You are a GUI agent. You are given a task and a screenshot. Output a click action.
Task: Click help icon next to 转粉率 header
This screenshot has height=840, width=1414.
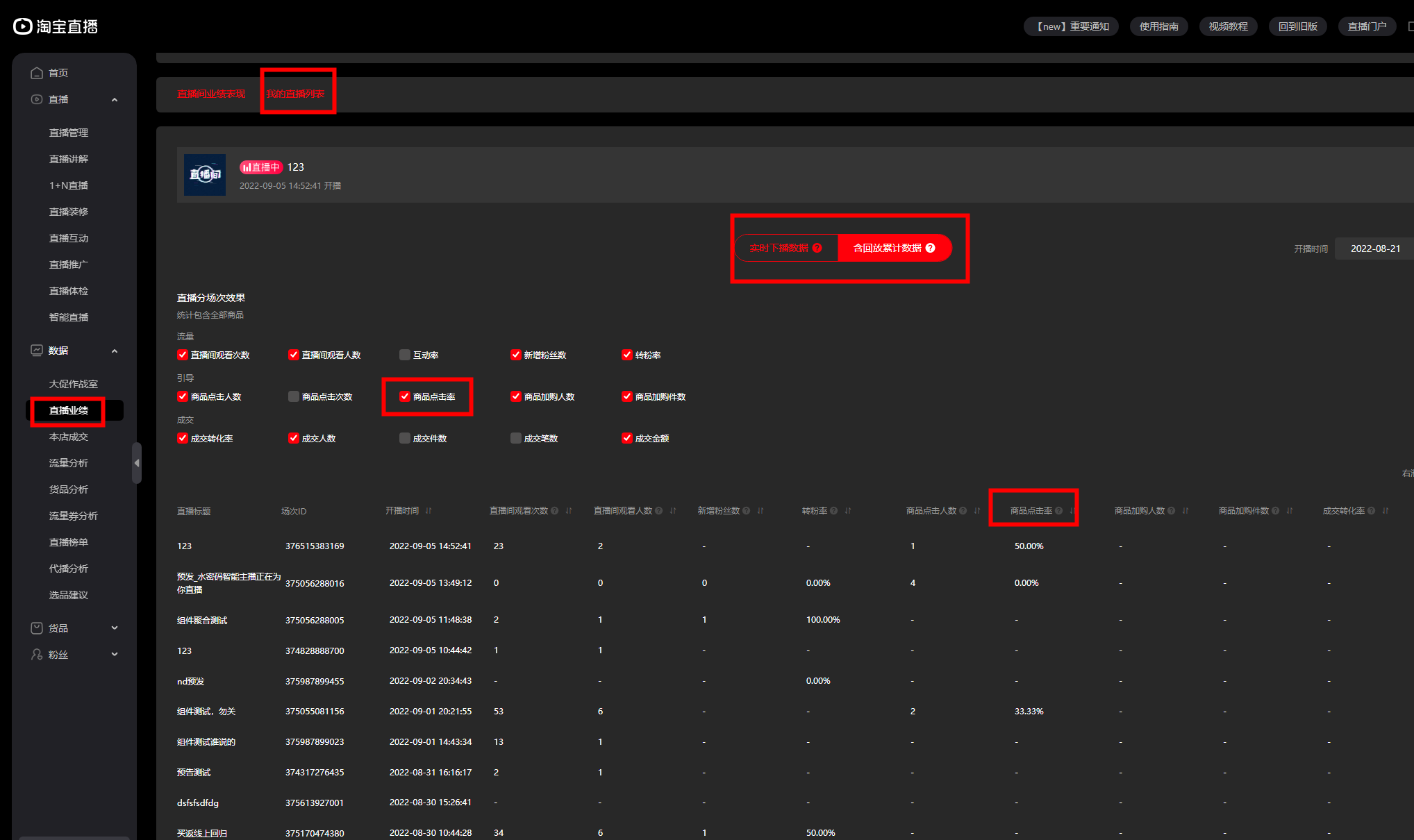[834, 511]
